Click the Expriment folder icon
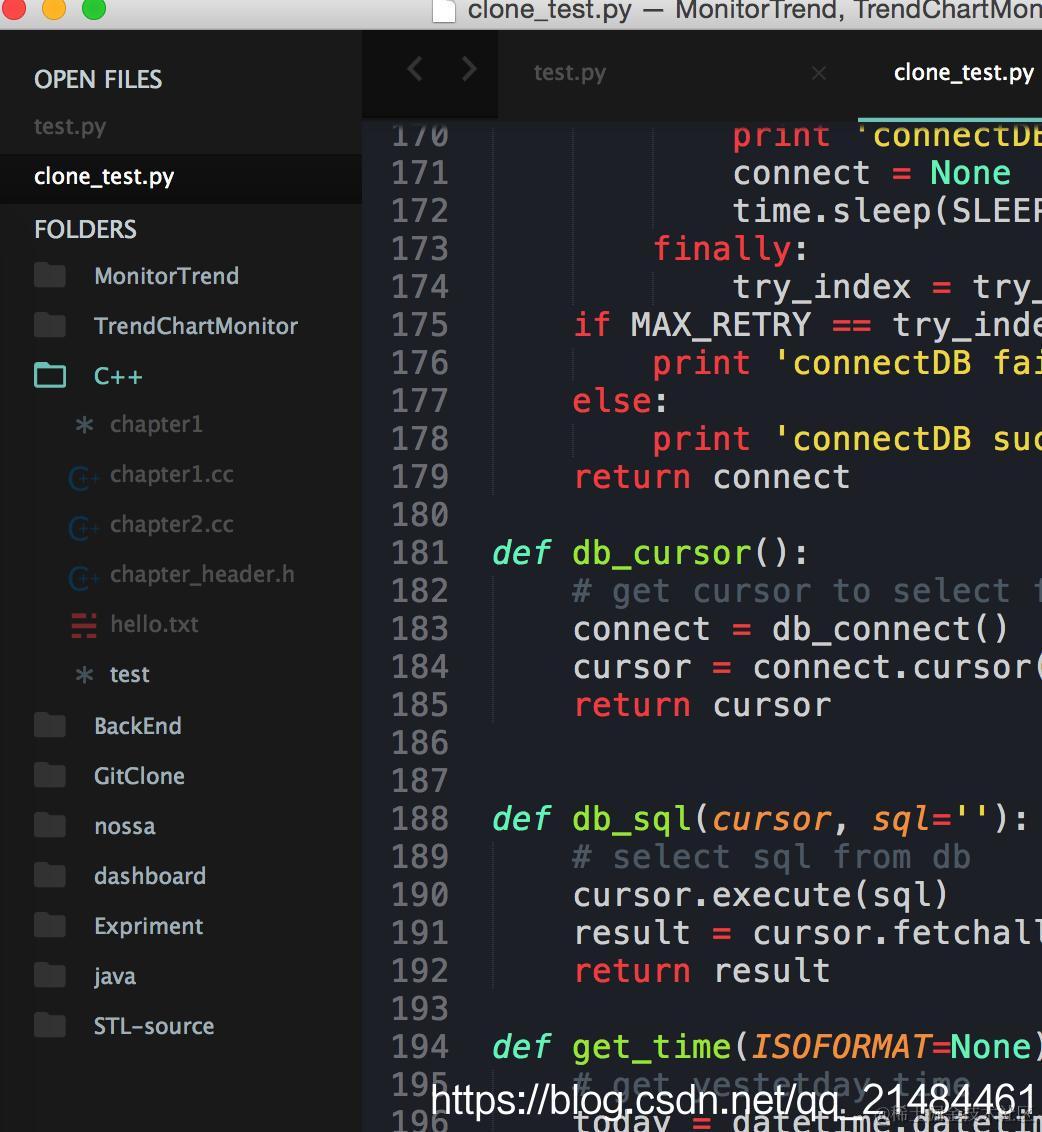Viewport: 1042px width, 1132px height. pyautogui.click(x=50, y=926)
